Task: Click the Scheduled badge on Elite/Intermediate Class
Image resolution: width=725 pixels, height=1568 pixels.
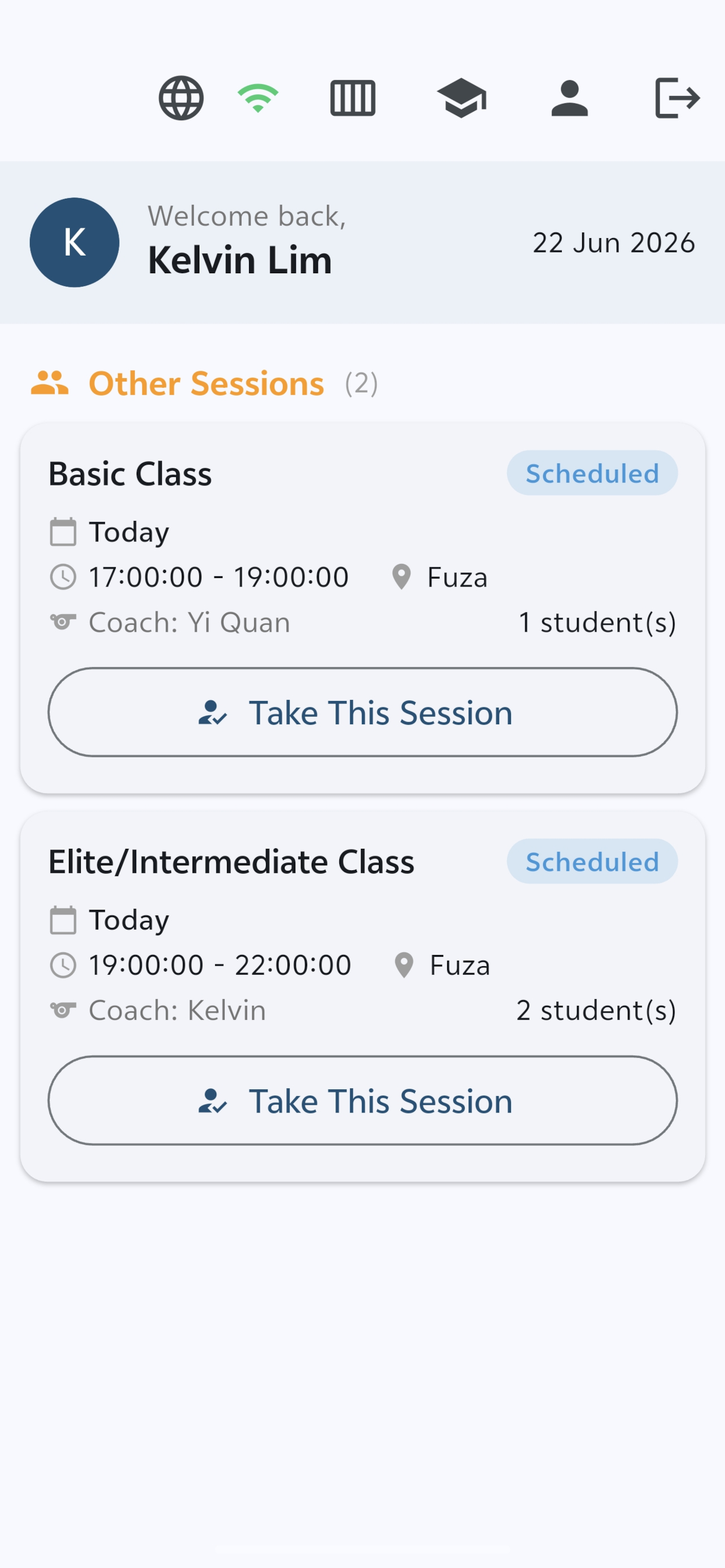Action: 592,861
